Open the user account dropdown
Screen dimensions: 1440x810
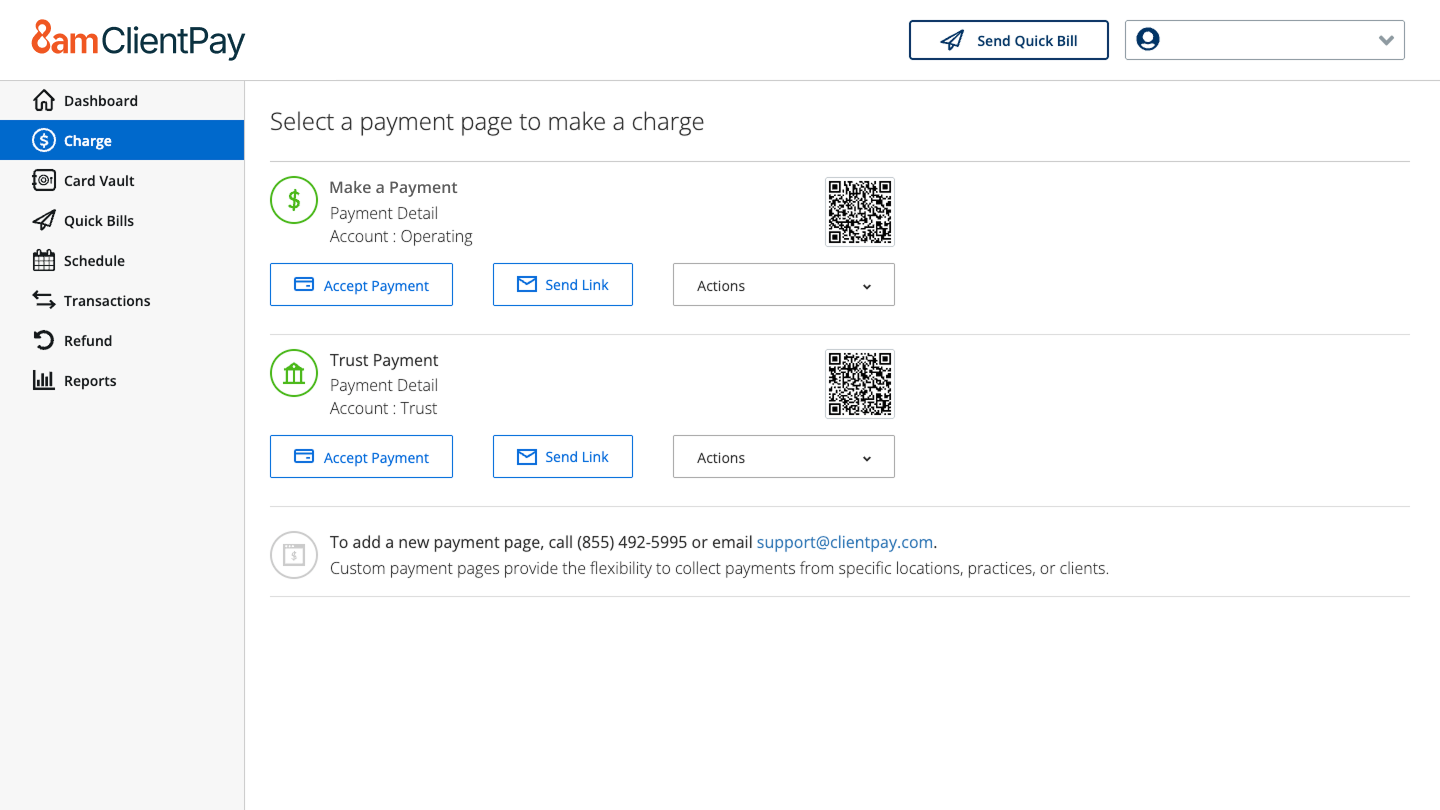click(x=1264, y=41)
